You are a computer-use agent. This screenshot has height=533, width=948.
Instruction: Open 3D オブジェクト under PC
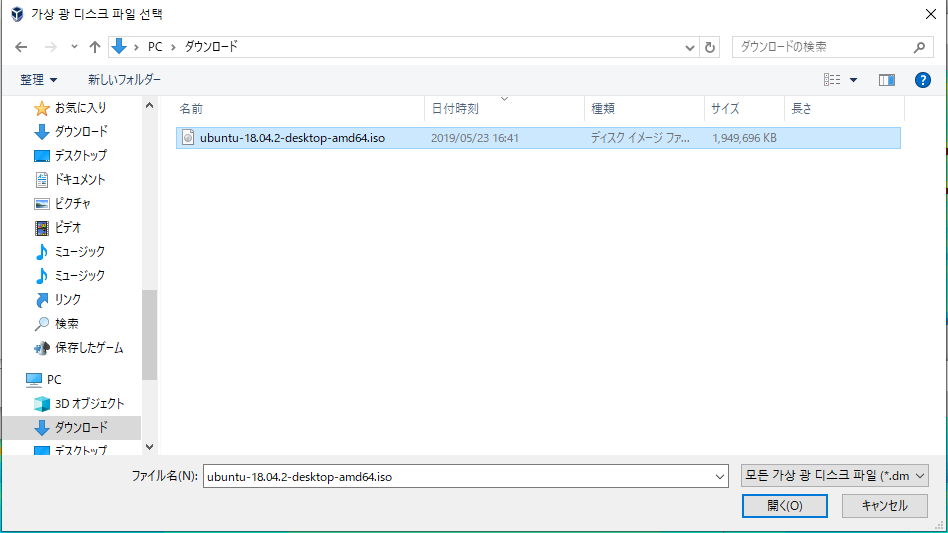(x=79, y=404)
